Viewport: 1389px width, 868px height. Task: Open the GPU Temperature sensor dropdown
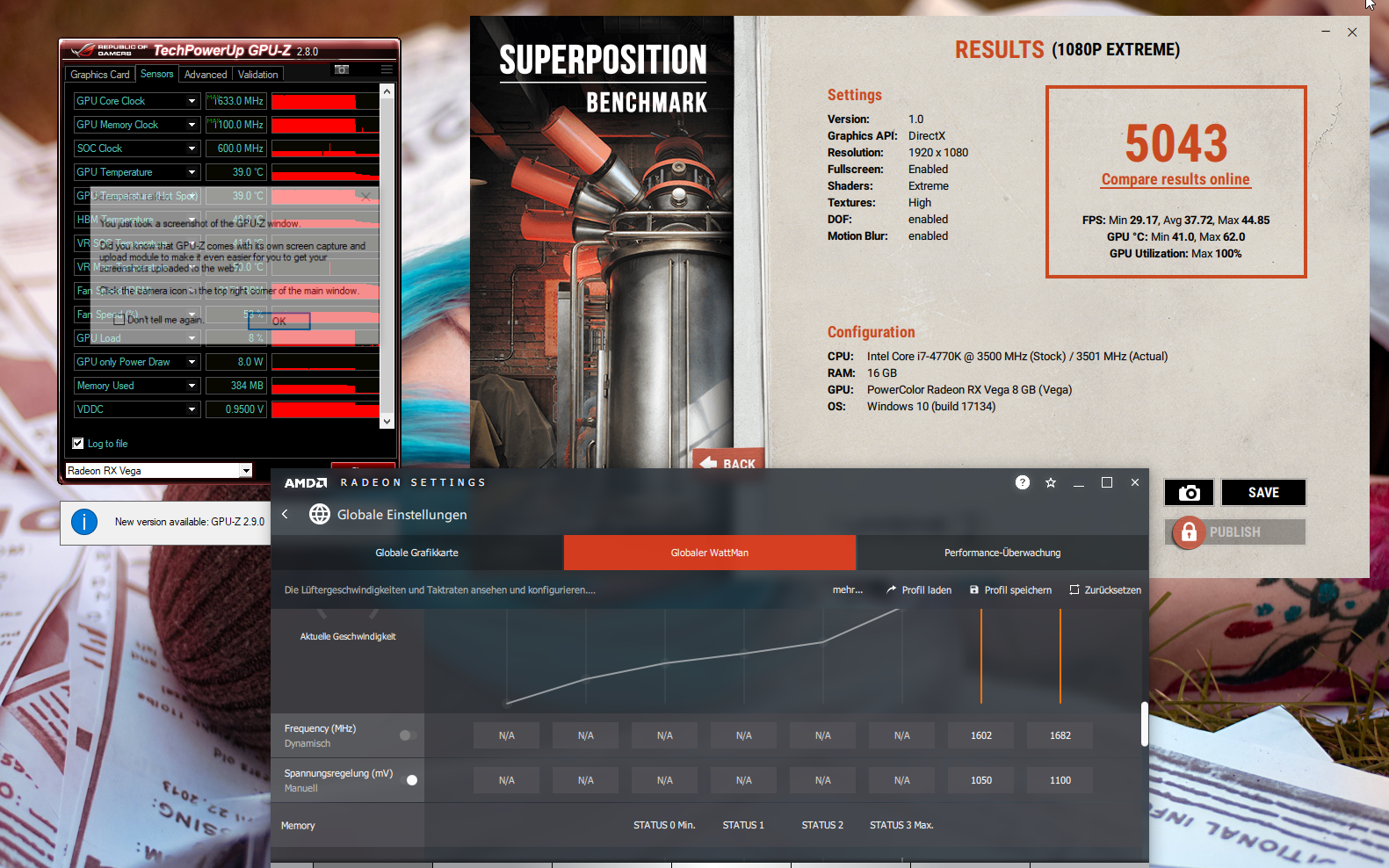(192, 172)
